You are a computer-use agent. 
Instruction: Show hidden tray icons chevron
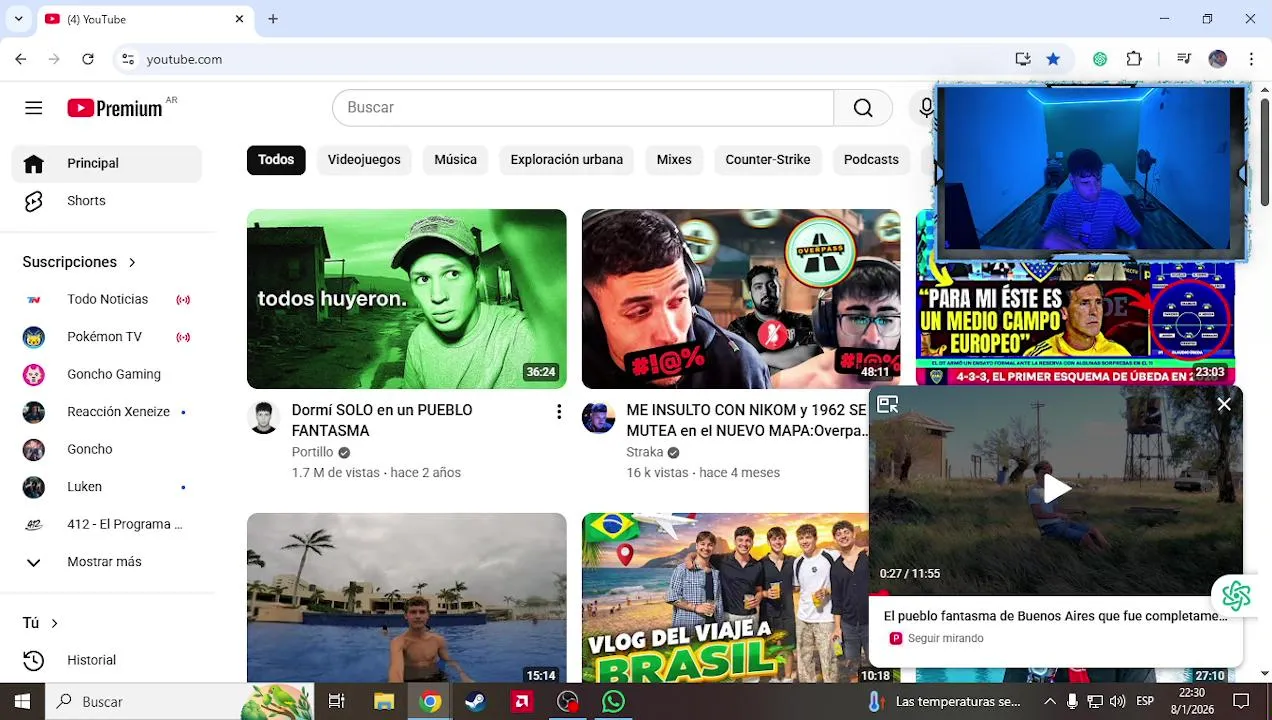click(x=1049, y=702)
